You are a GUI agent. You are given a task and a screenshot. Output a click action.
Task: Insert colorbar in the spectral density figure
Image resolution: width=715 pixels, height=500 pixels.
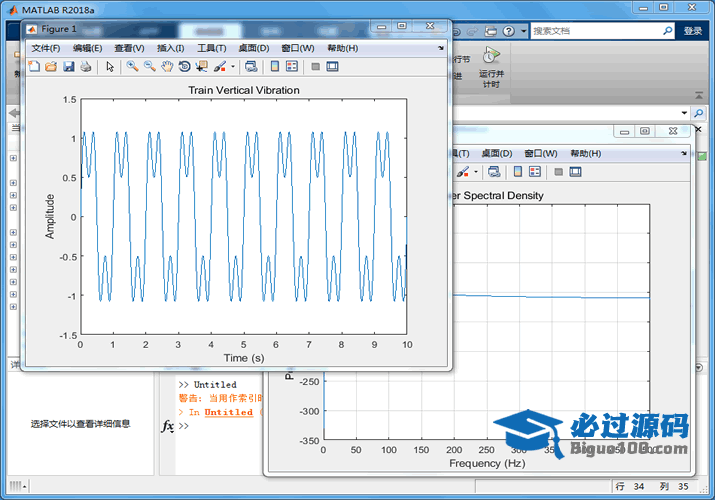(x=518, y=172)
